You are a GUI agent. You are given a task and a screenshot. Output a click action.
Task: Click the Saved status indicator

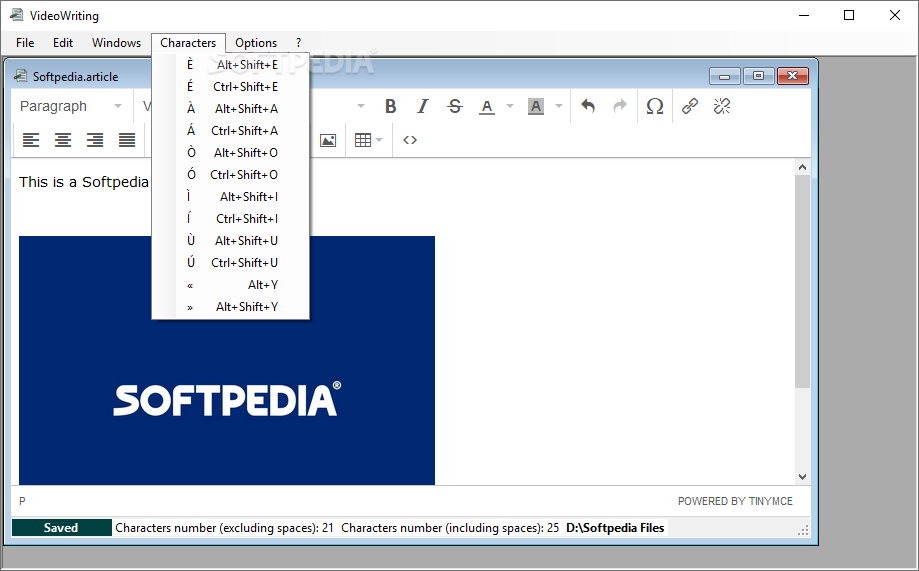[62, 528]
